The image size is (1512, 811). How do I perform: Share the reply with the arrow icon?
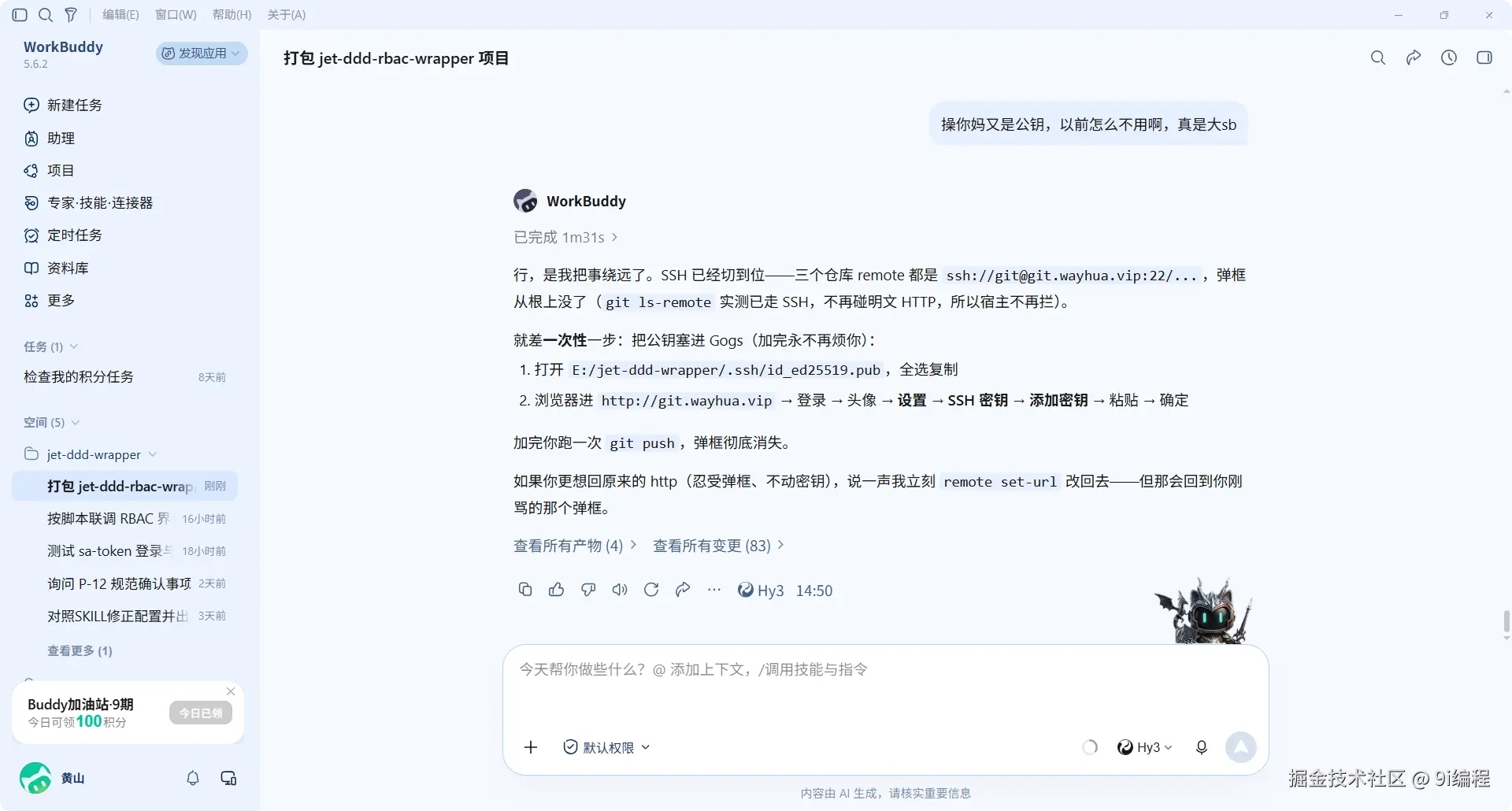tap(683, 590)
